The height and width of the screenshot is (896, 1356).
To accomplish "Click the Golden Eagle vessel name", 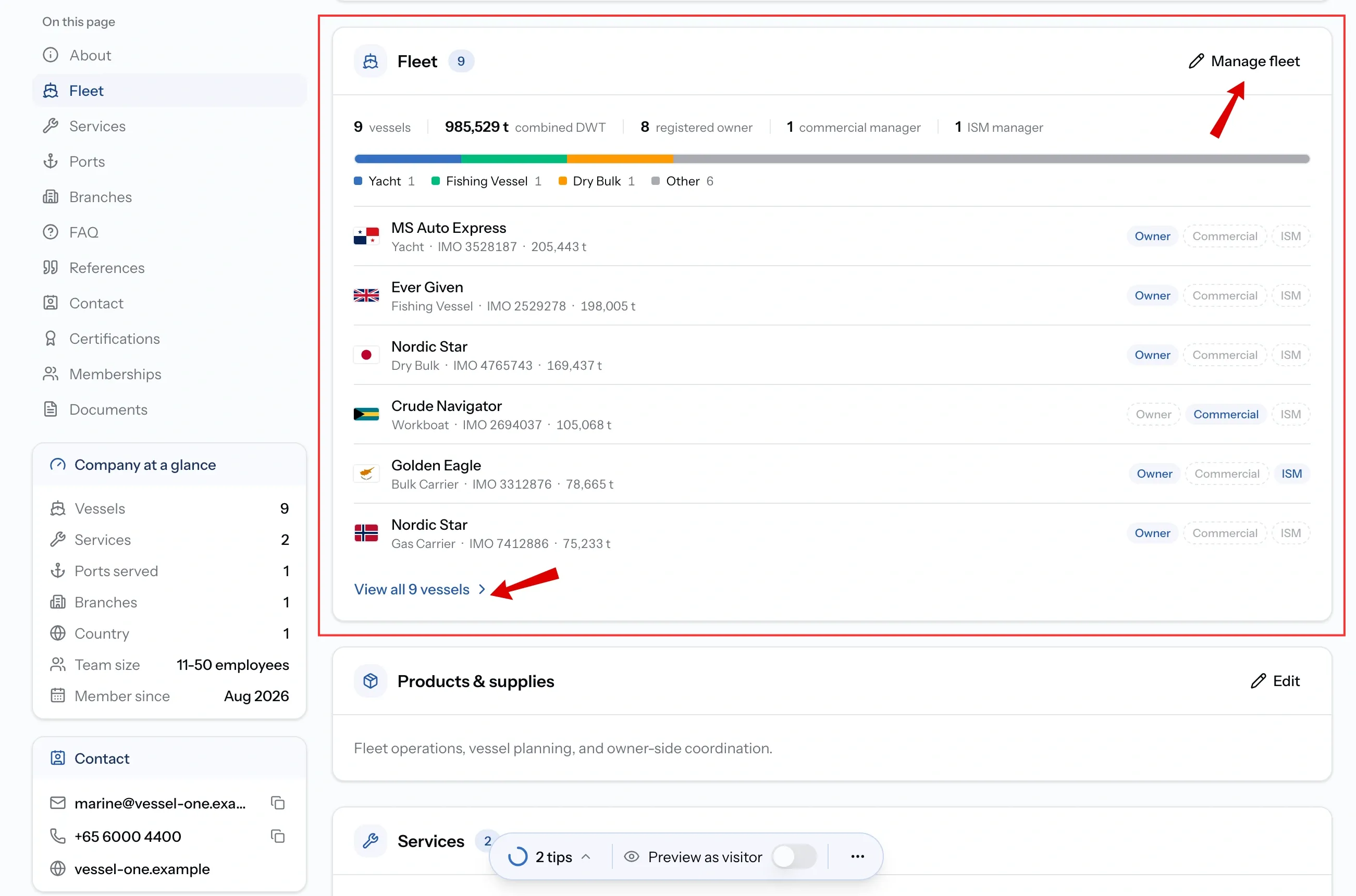I will coord(436,465).
